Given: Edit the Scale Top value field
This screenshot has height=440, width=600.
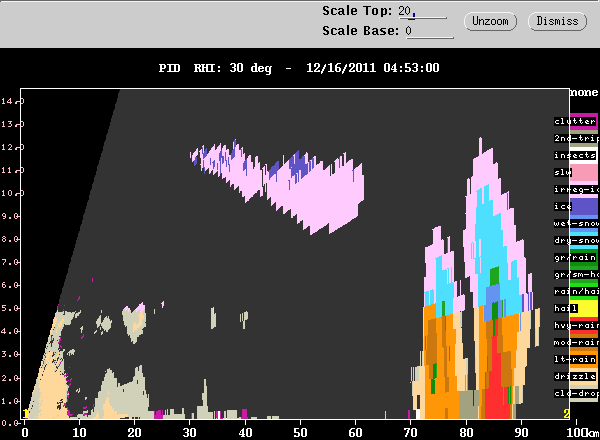Looking at the screenshot, I should pos(422,11).
